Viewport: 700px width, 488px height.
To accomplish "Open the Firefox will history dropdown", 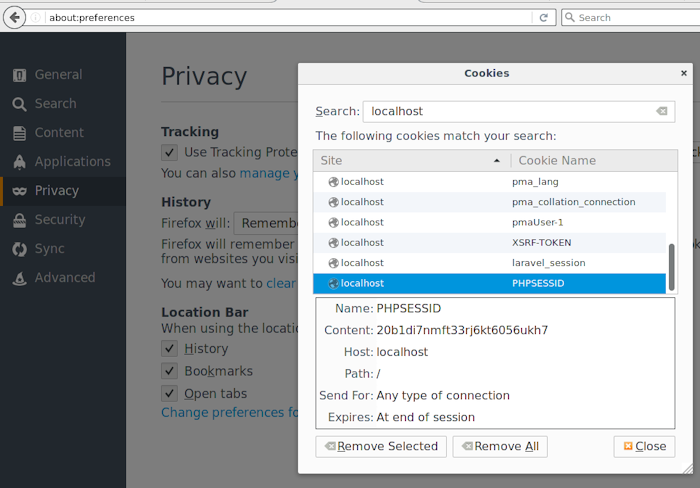I will click(265, 223).
